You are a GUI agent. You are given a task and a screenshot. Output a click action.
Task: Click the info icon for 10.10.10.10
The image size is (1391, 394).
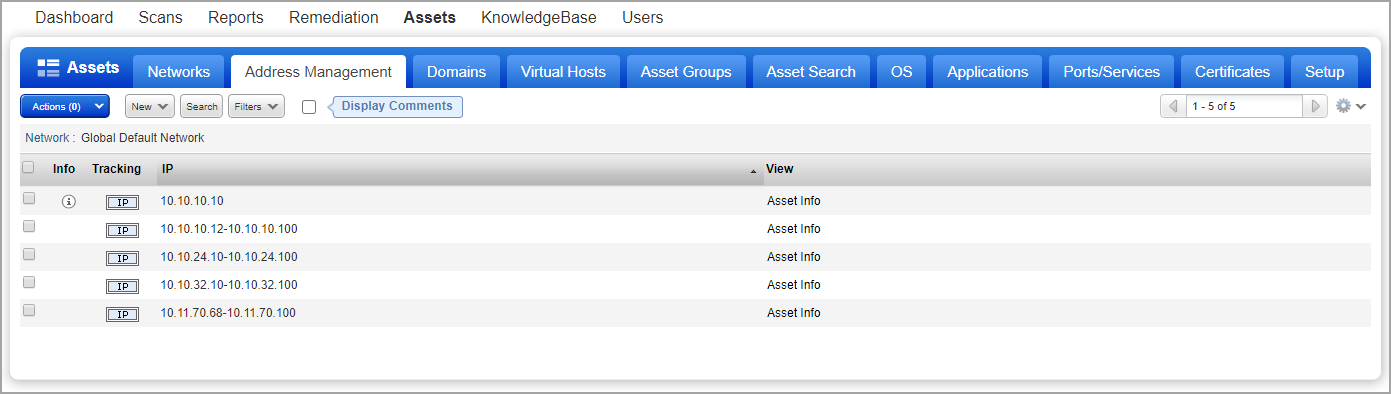(x=68, y=201)
